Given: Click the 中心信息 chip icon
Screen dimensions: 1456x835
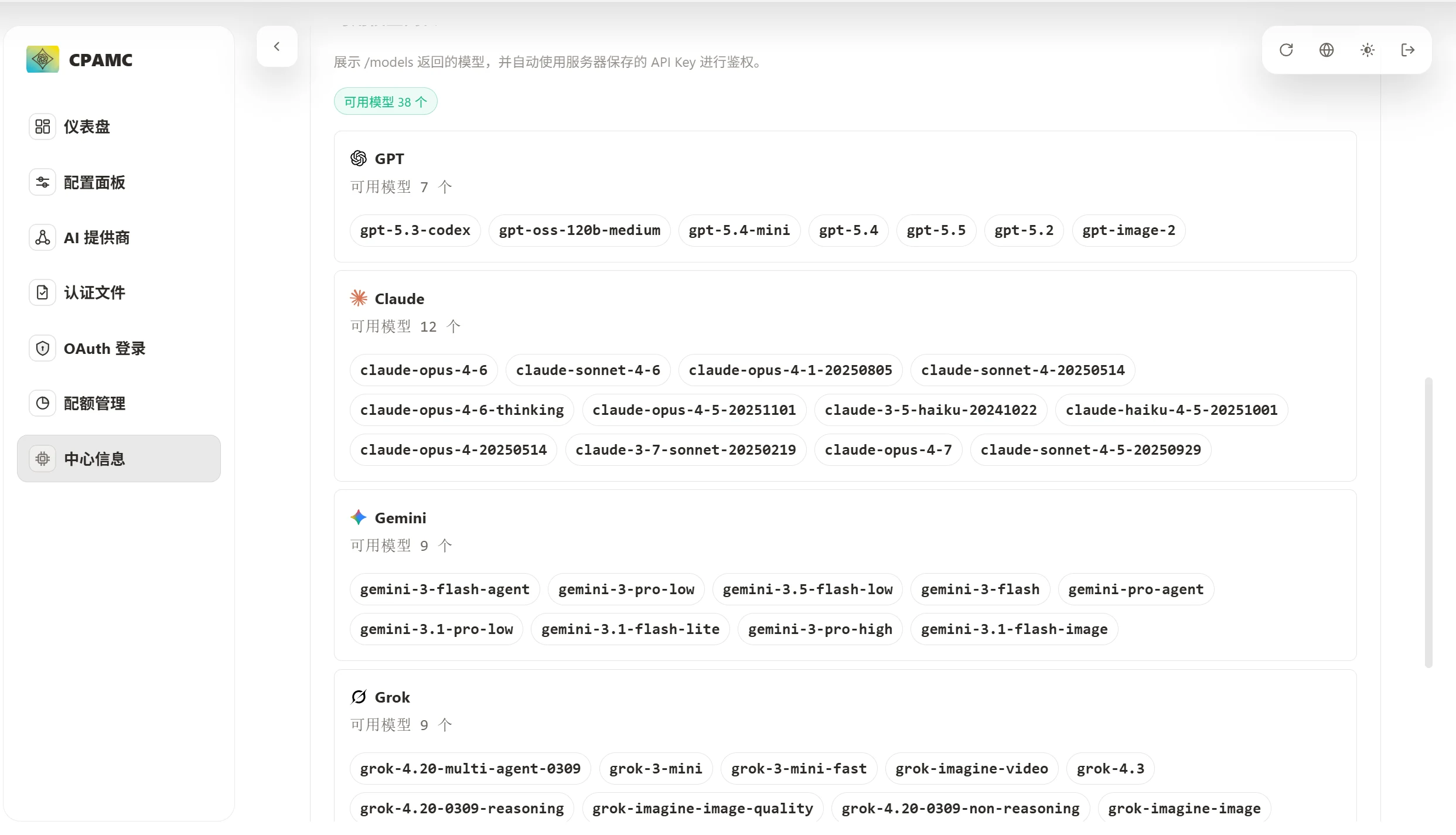Looking at the screenshot, I should pyautogui.click(x=42, y=458).
